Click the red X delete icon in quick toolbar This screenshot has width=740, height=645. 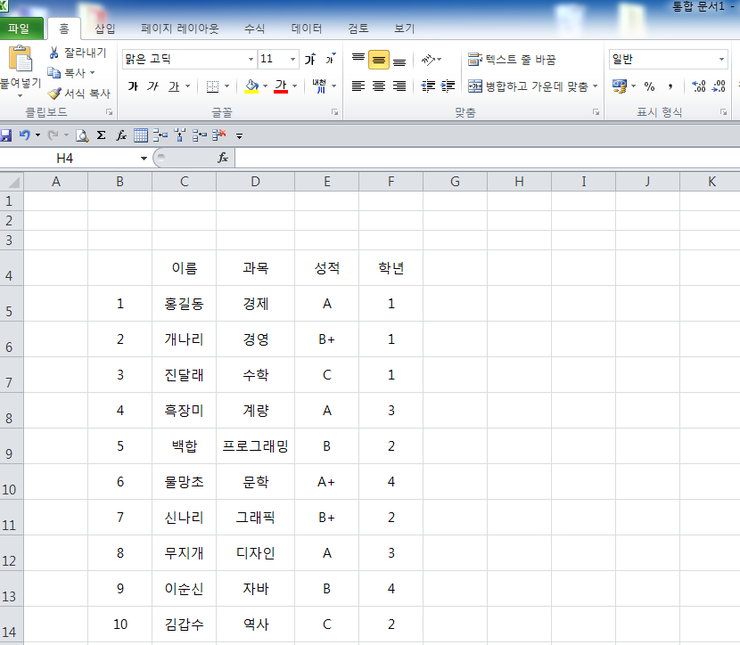(x=219, y=136)
